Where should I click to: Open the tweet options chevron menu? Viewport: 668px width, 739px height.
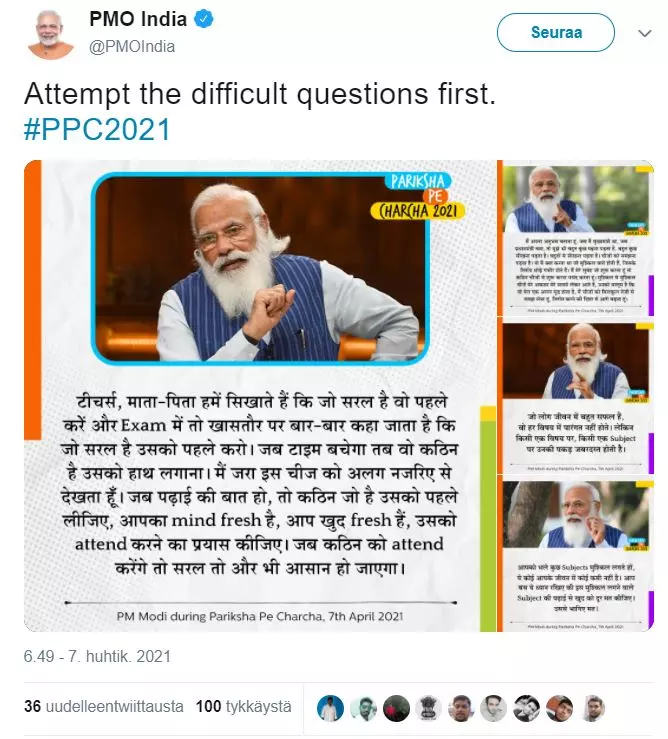644,33
